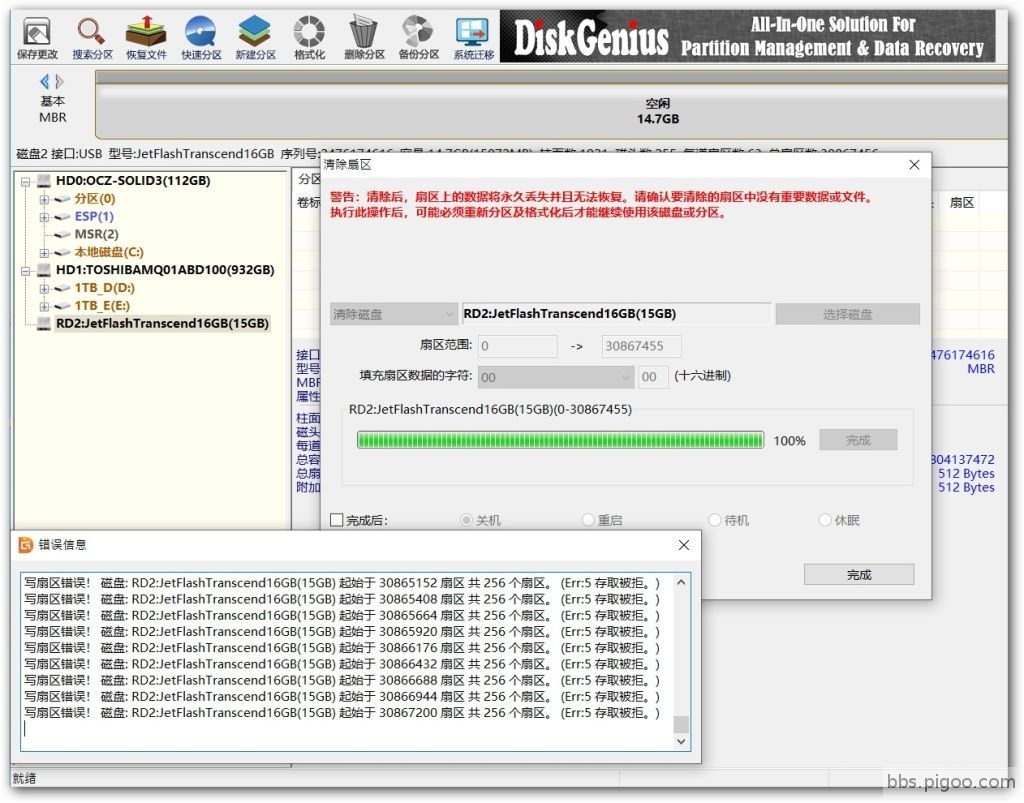Select the 待机 (standby) radio option
The height and width of the screenshot is (803, 1024).
click(x=714, y=520)
